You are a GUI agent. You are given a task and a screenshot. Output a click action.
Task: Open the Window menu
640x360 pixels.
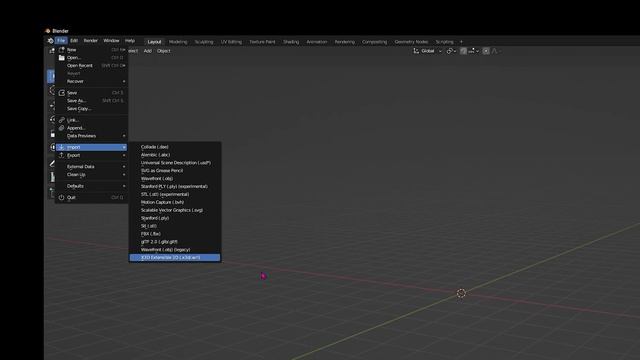[x=111, y=41]
